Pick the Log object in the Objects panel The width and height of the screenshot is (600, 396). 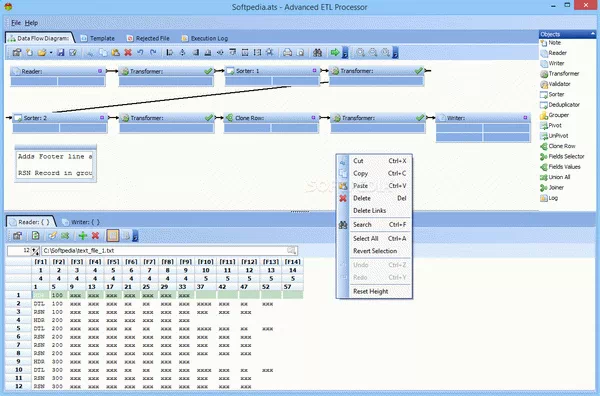click(x=549, y=198)
